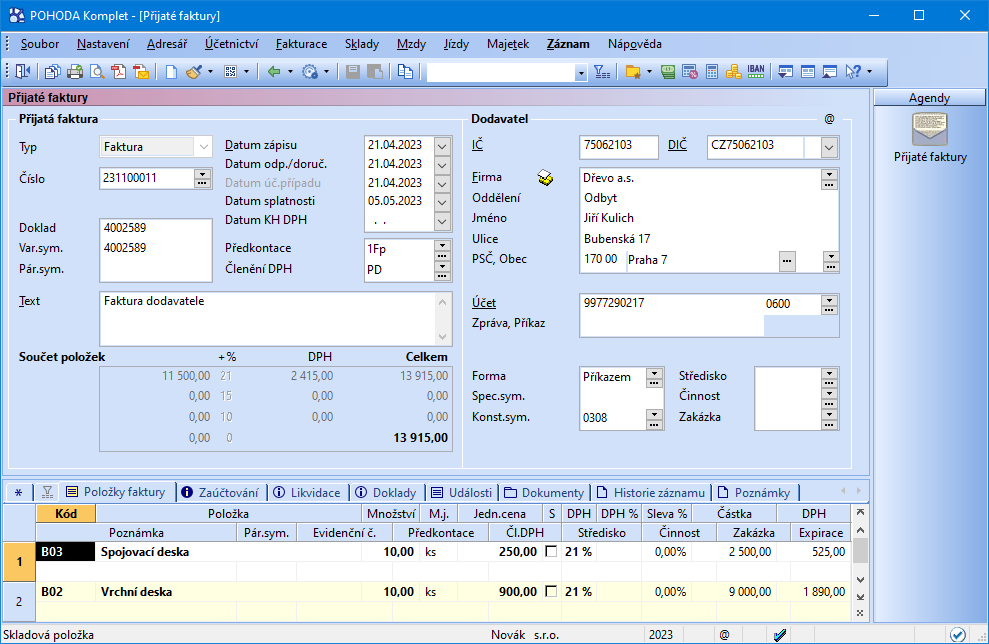Click the gear settings toolbar icon
The image size is (989, 644).
tap(310, 72)
